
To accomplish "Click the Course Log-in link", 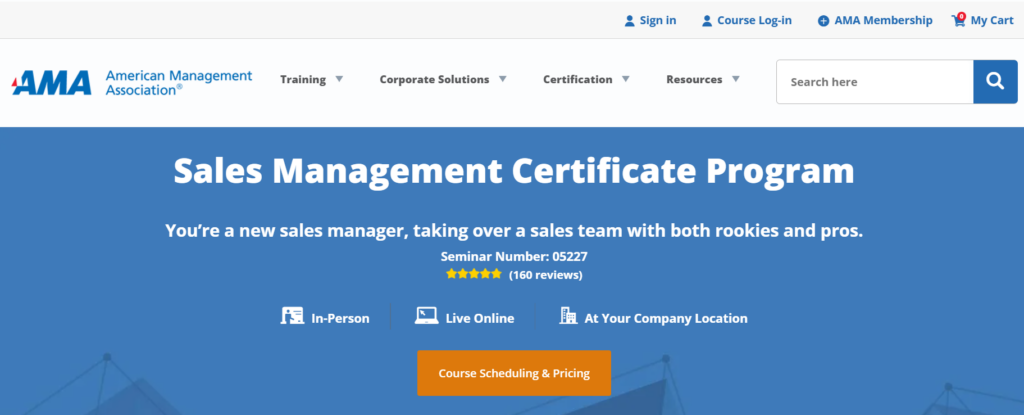I will tap(754, 20).
